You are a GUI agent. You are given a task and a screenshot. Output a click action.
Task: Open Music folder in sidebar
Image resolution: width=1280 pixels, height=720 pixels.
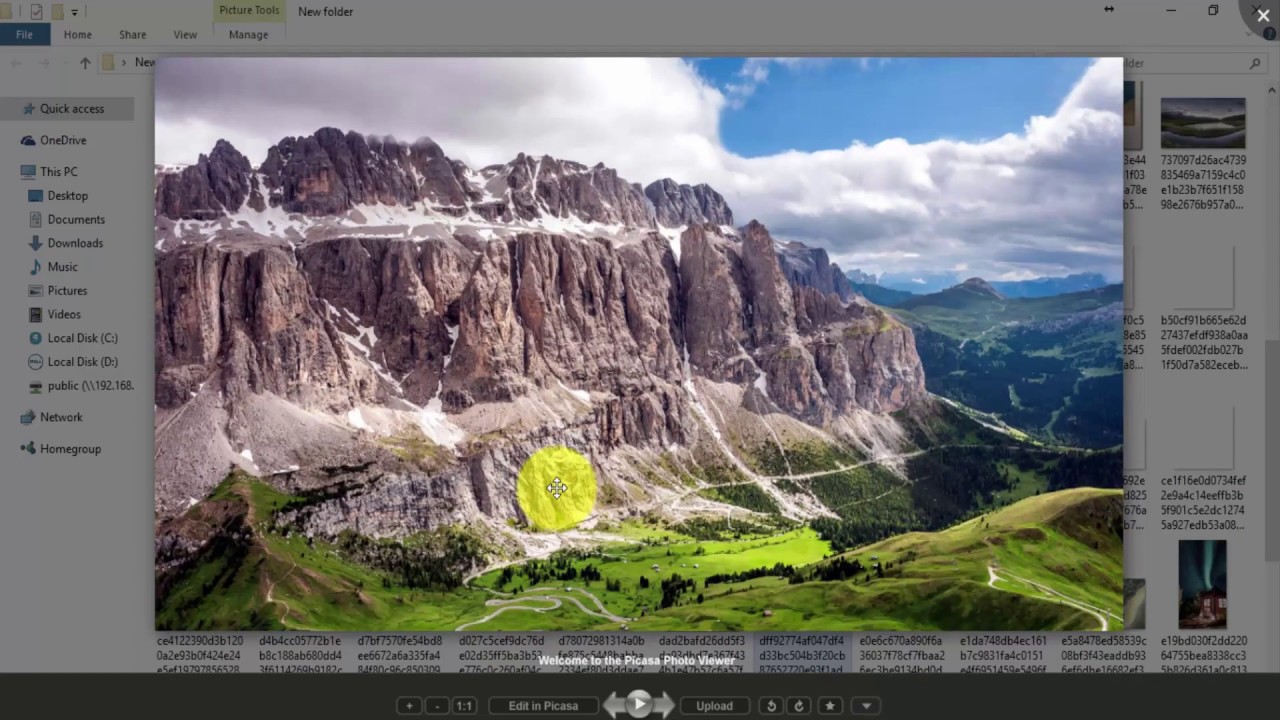pyautogui.click(x=62, y=267)
